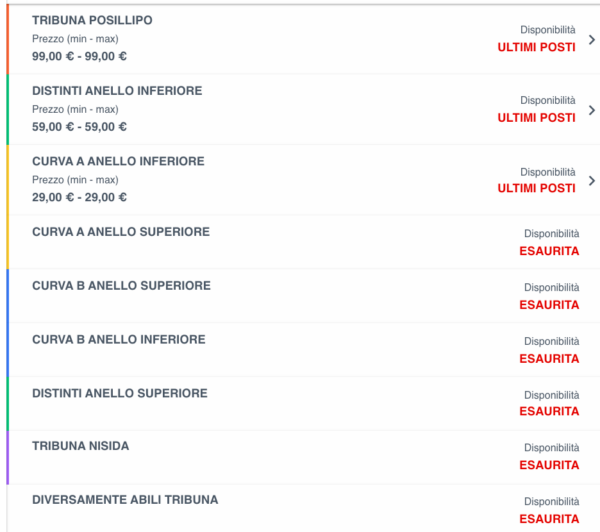Click ULTIMI POSTI status for Tribuna Posillipo
The height and width of the screenshot is (532, 600).
coord(536,48)
